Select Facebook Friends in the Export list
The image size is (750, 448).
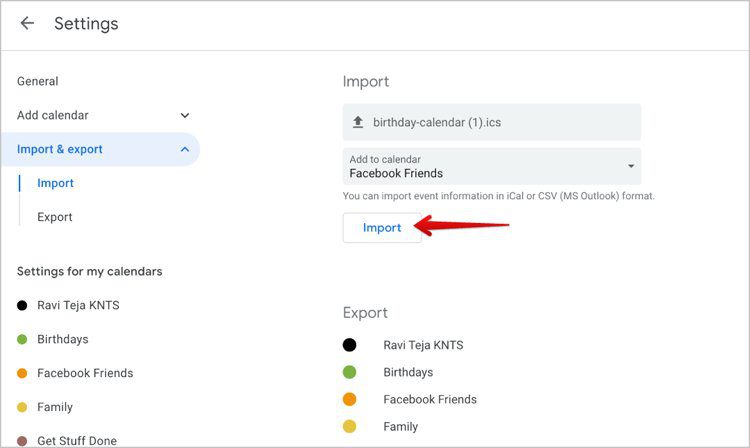coord(430,399)
